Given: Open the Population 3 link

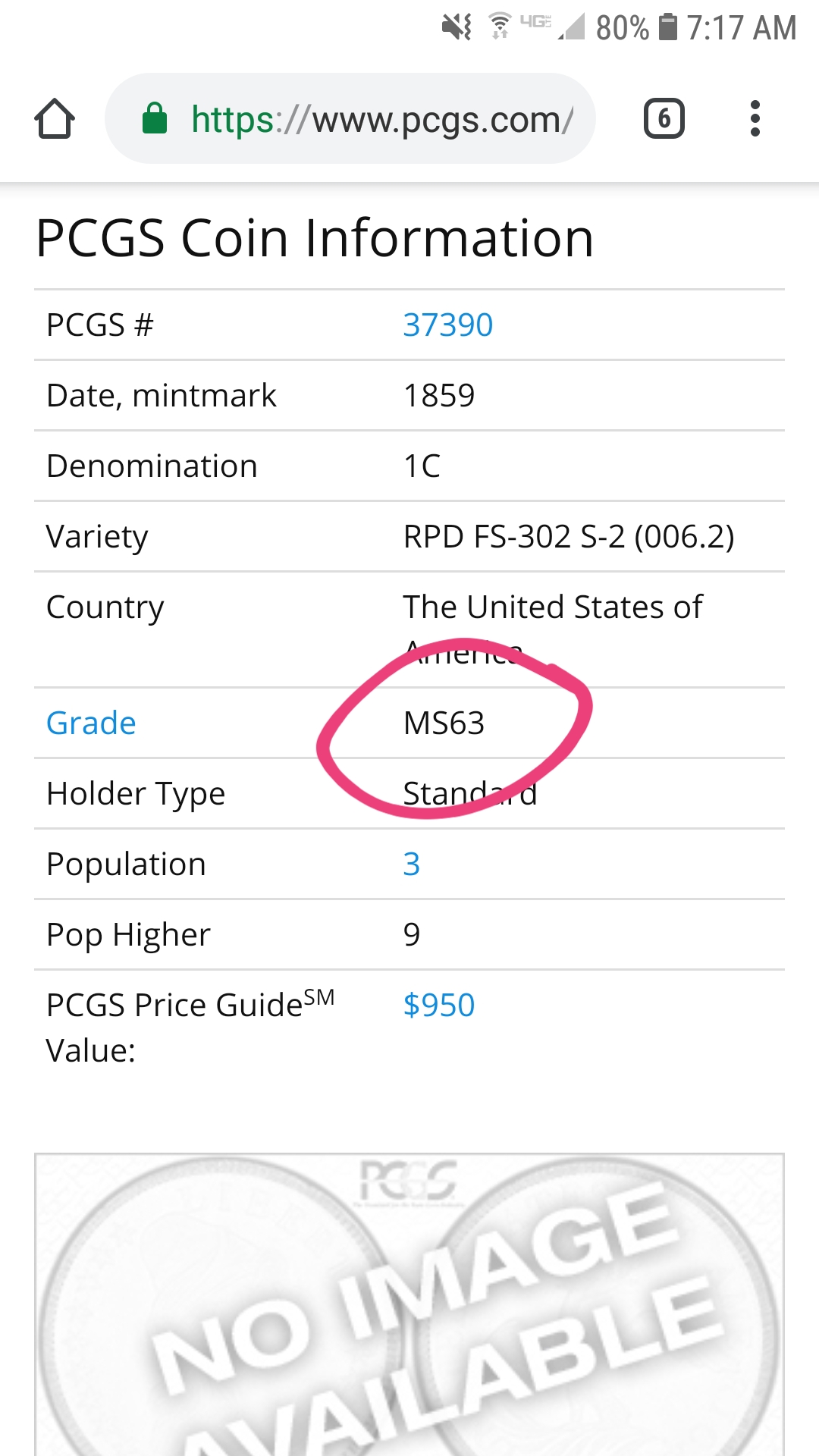Looking at the screenshot, I should [x=412, y=864].
